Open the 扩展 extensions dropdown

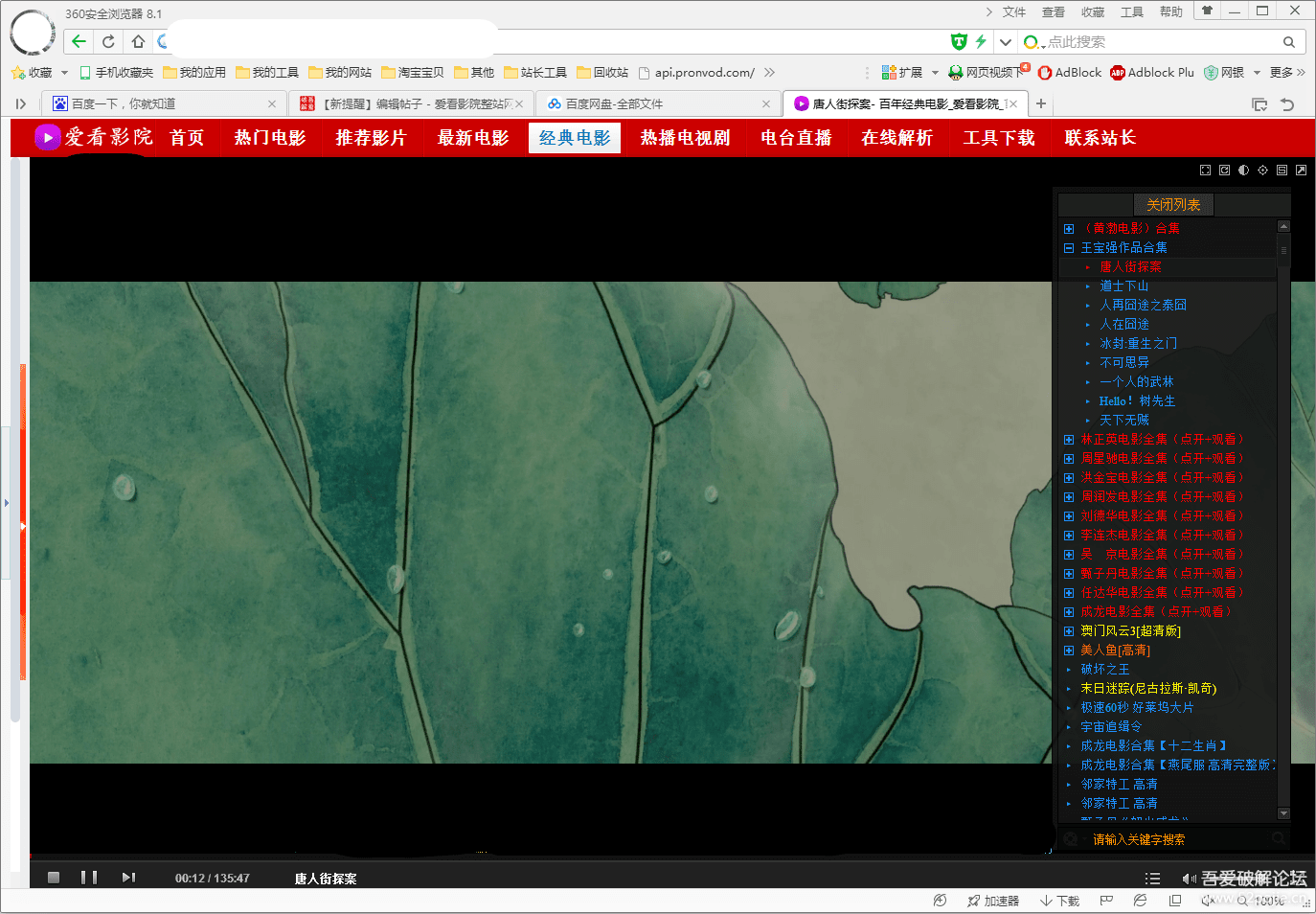pyautogui.click(x=935, y=73)
